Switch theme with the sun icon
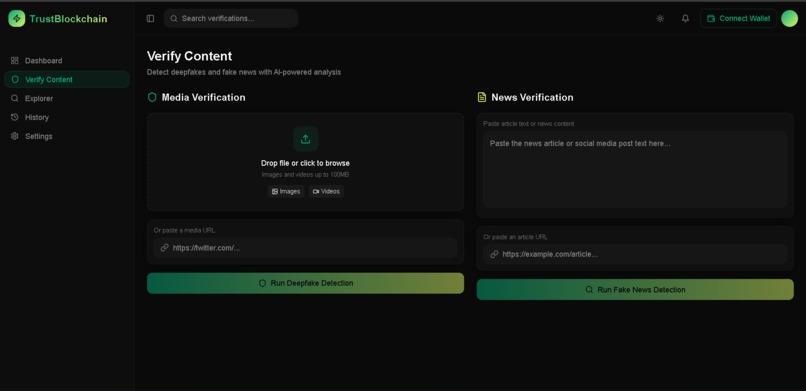Screen dimensions: 806x391 click(x=660, y=18)
